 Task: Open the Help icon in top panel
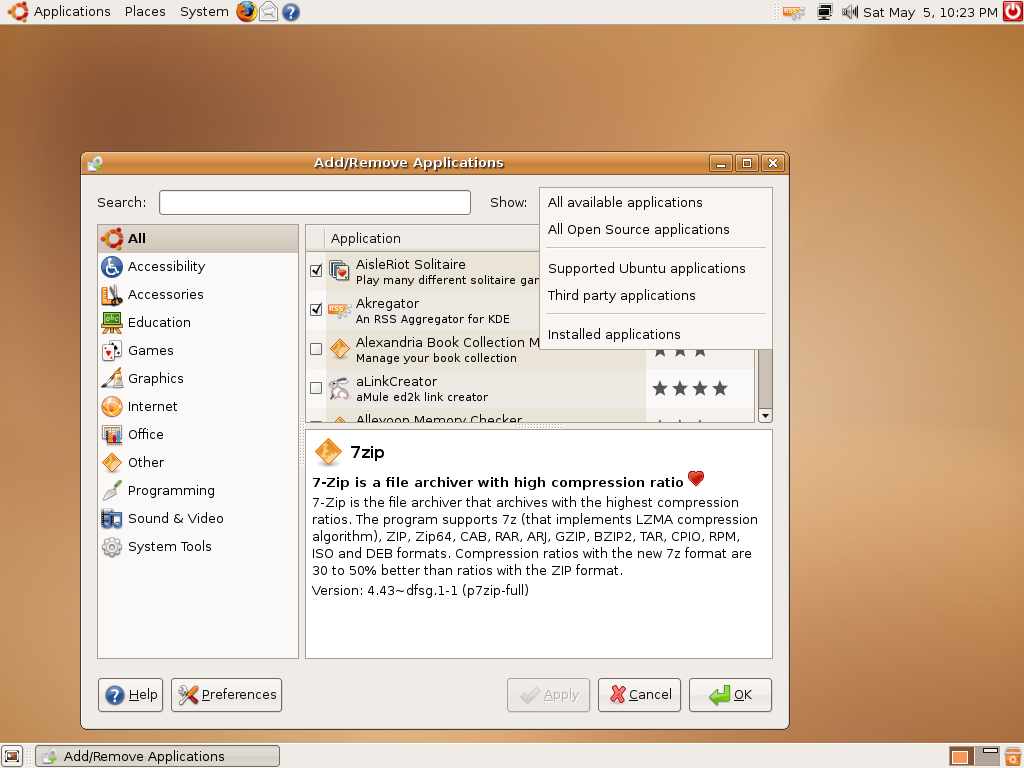tap(291, 12)
